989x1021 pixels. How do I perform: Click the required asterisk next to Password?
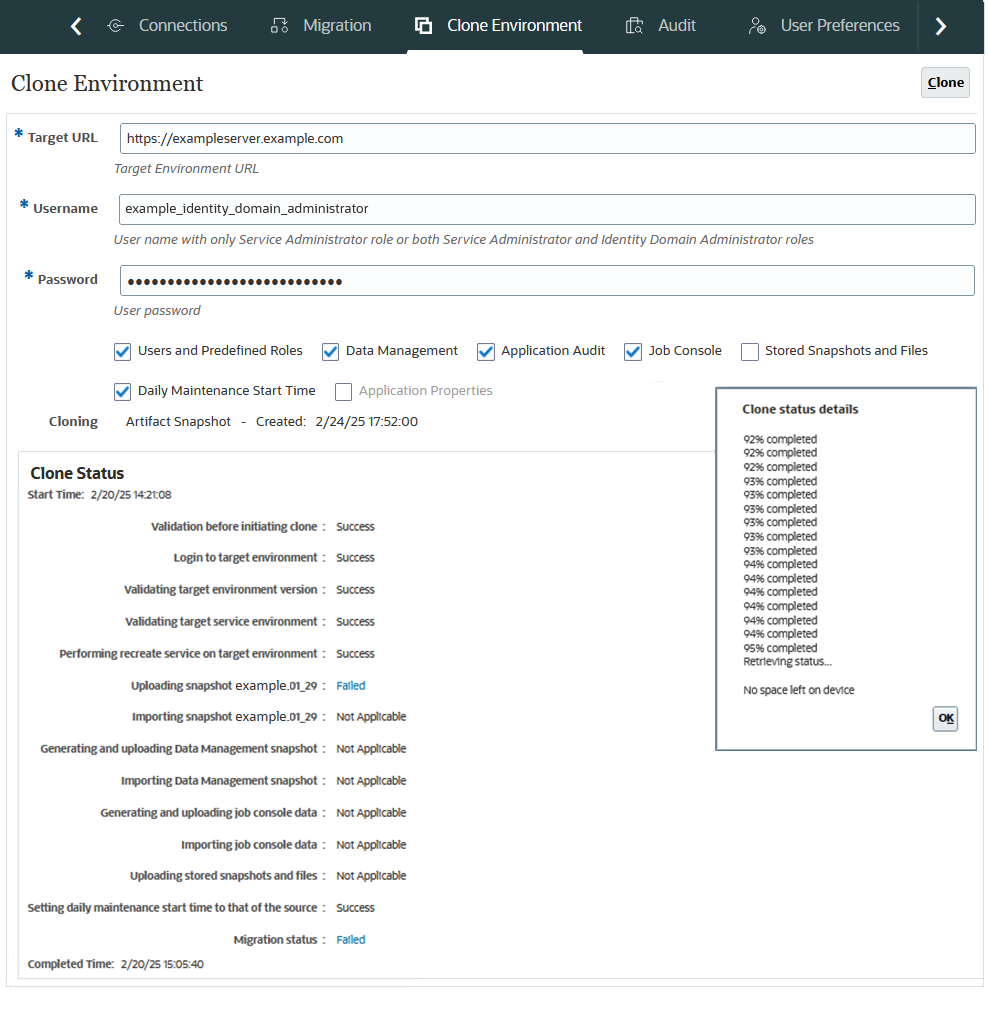[x=28, y=273]
